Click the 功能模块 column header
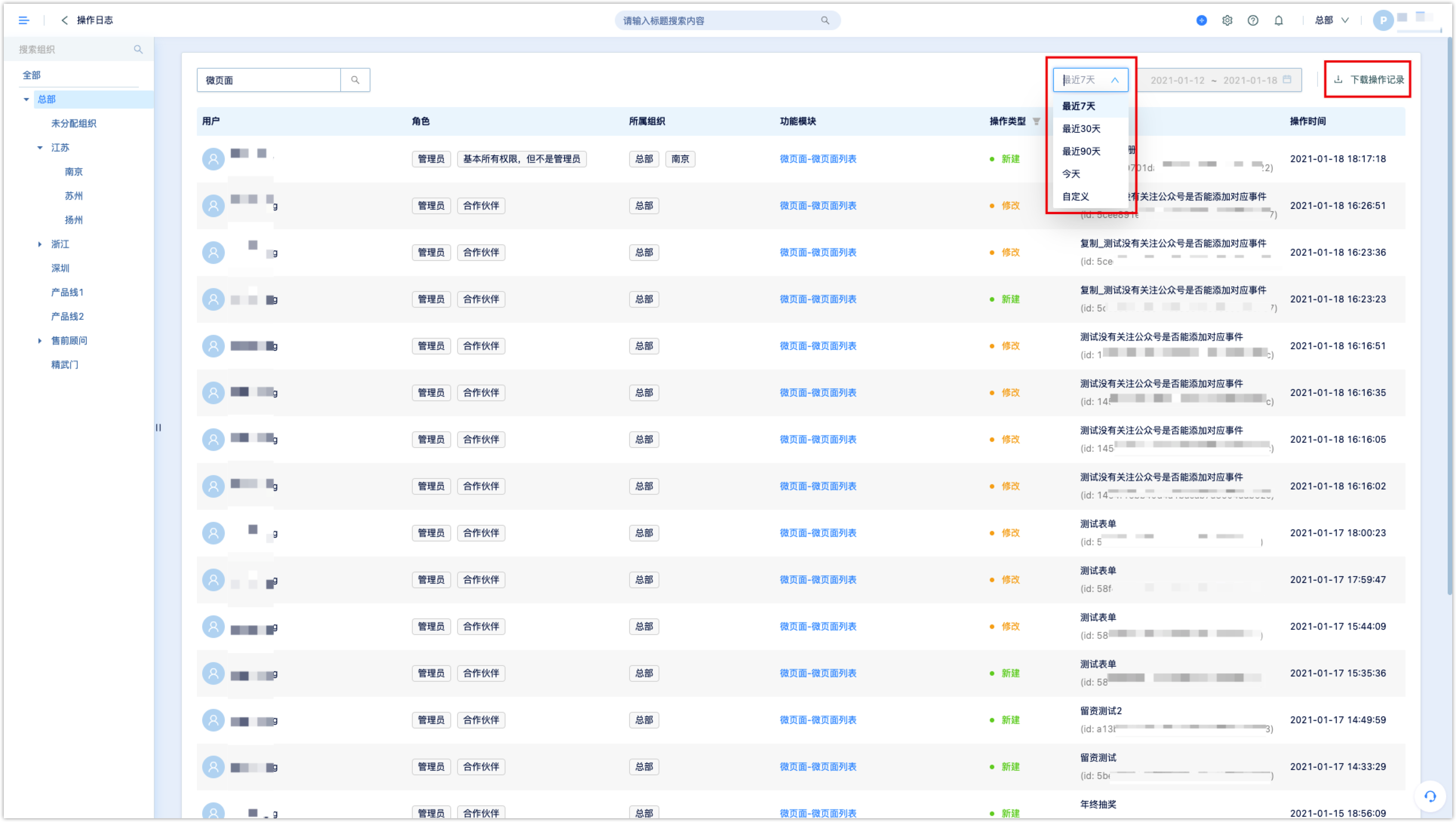1456x822 pixels. pos(797,121)
